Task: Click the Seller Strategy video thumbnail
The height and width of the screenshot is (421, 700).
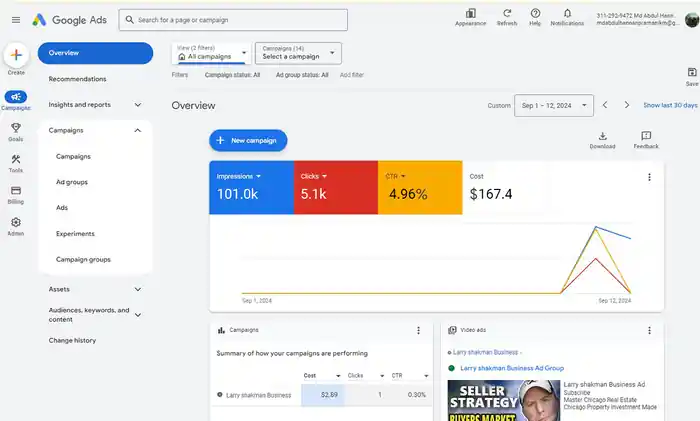Action: tap(504, 400)
